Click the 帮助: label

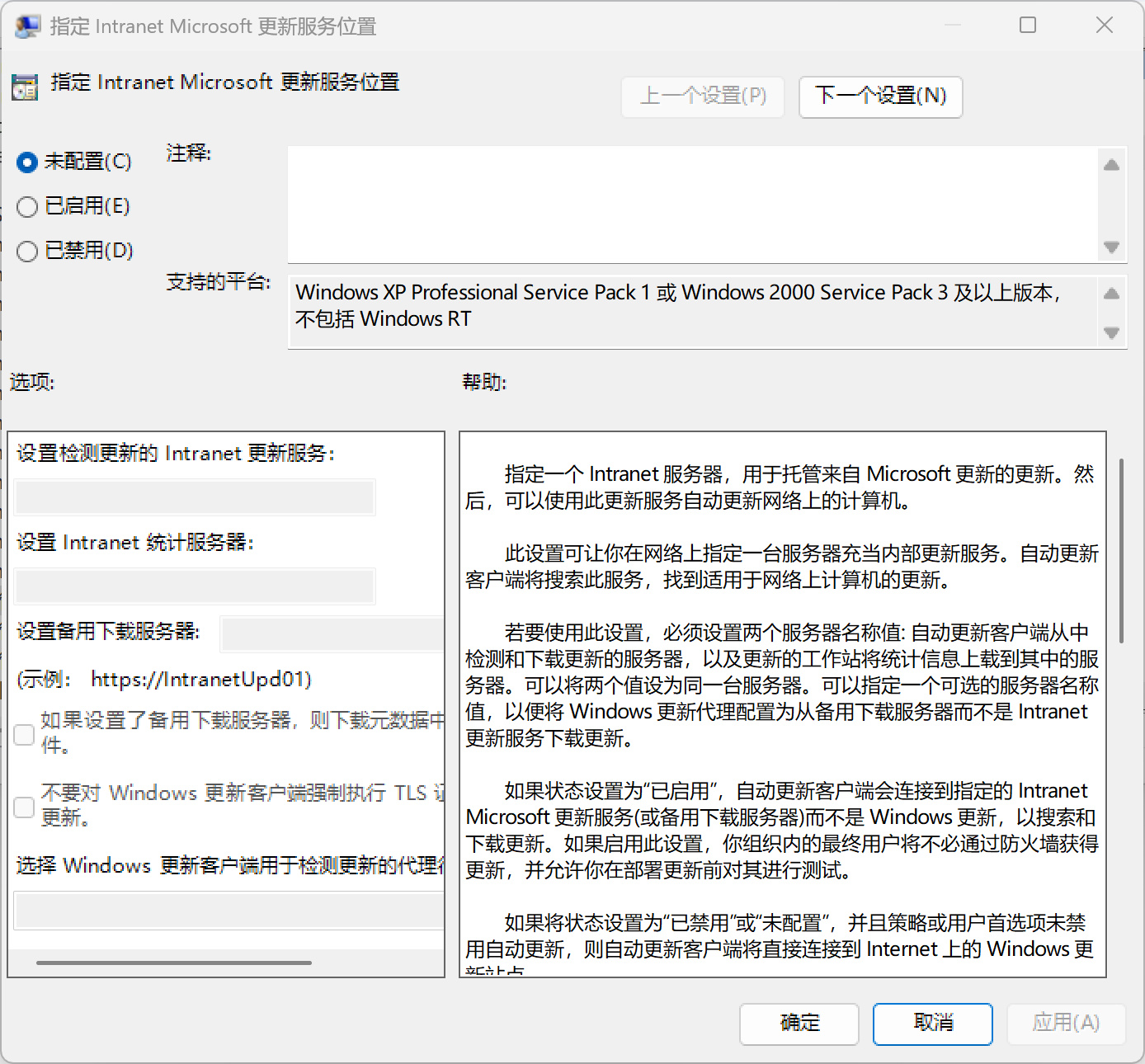click(484, 382)
